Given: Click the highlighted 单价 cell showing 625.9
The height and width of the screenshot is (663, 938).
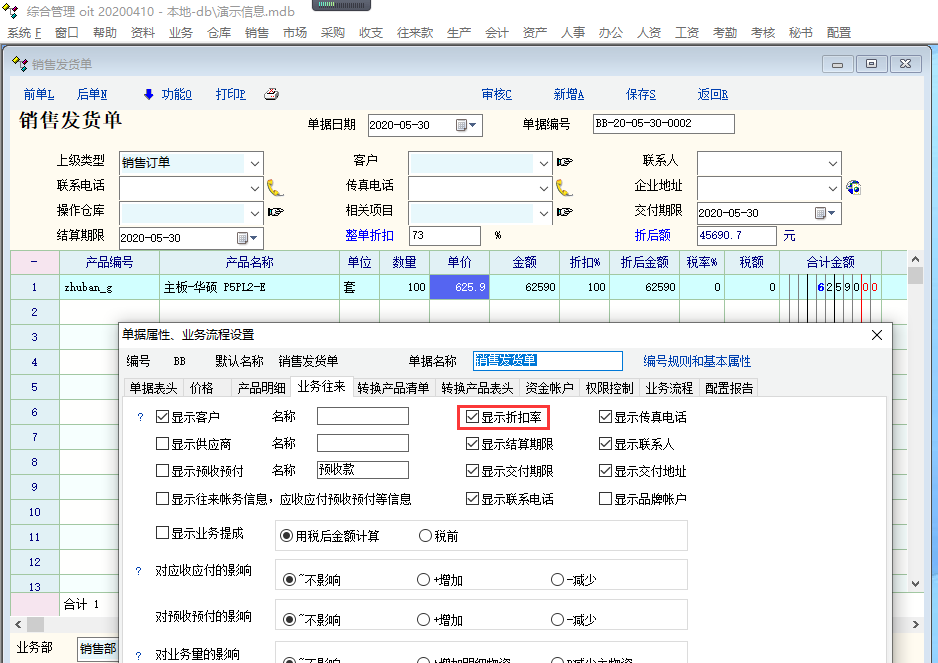Looking at the screenshot, I should pyautogui.click(x=459, y=287).
